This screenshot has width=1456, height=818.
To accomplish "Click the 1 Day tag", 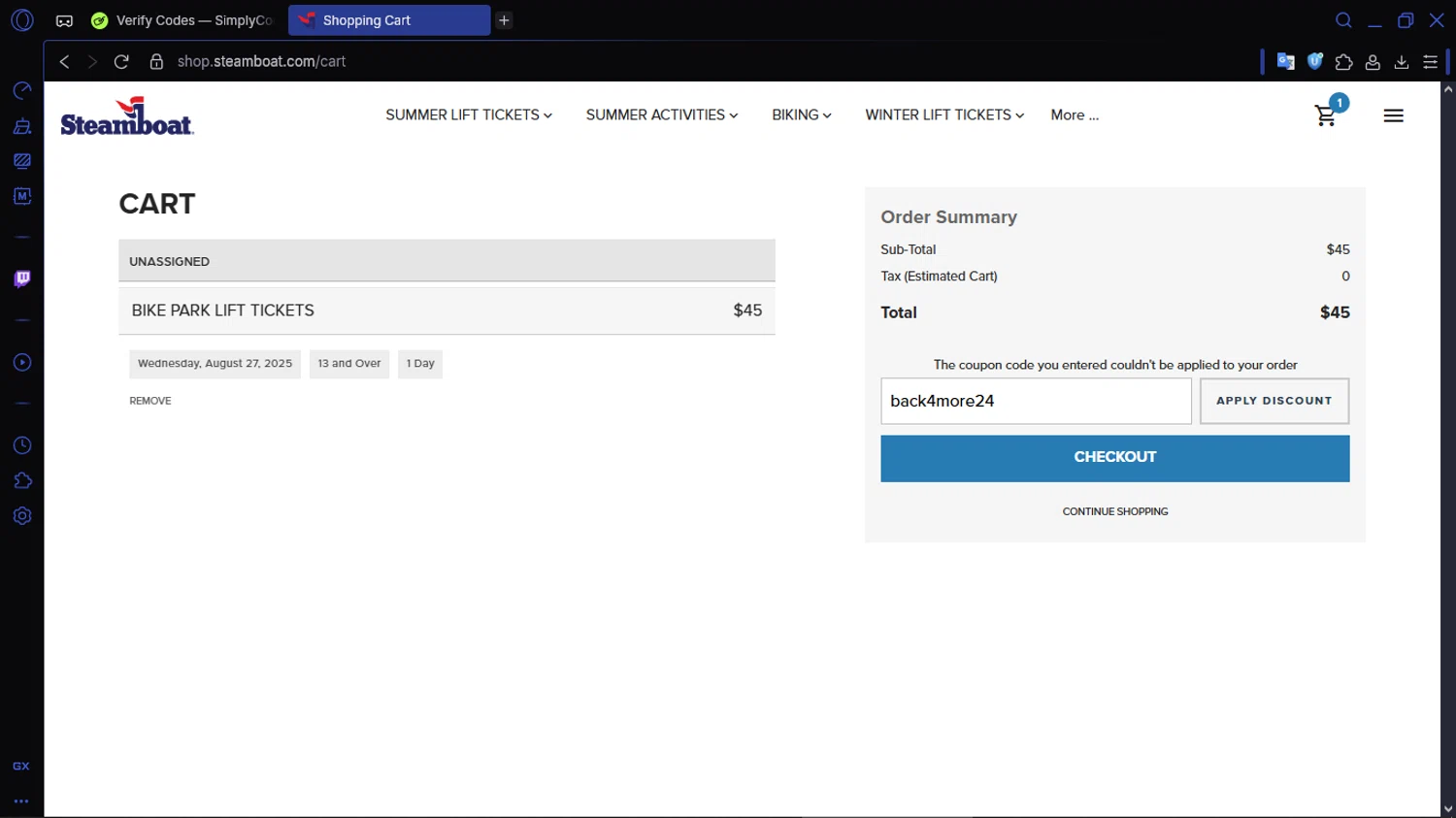I will [x=420, y=364].
